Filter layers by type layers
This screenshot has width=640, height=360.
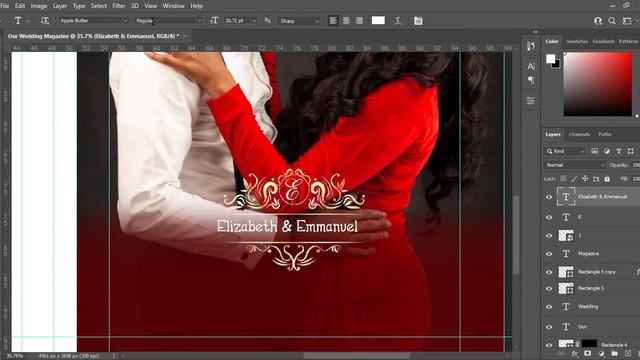point(619,151)
